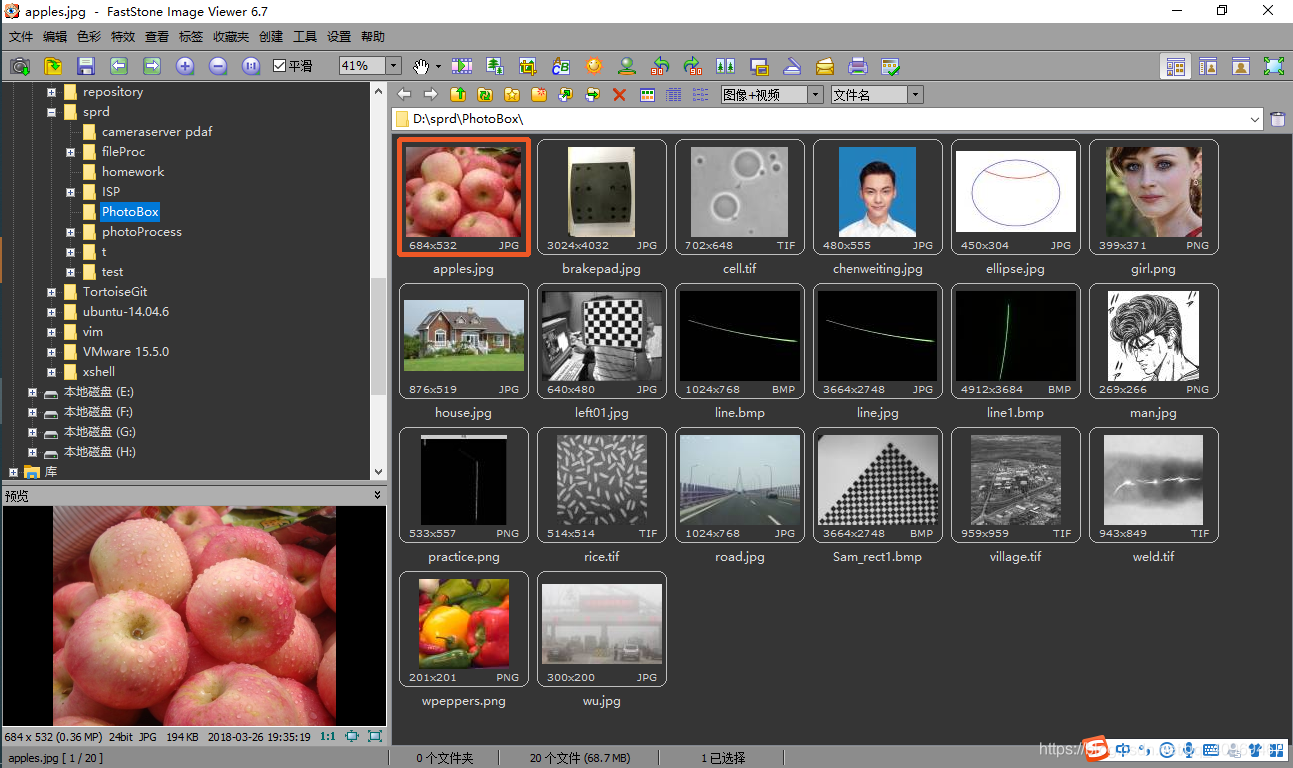The image size is (1293, 768).
Task: Save the image with the floppy disk icon
Action: coord(86,66)
